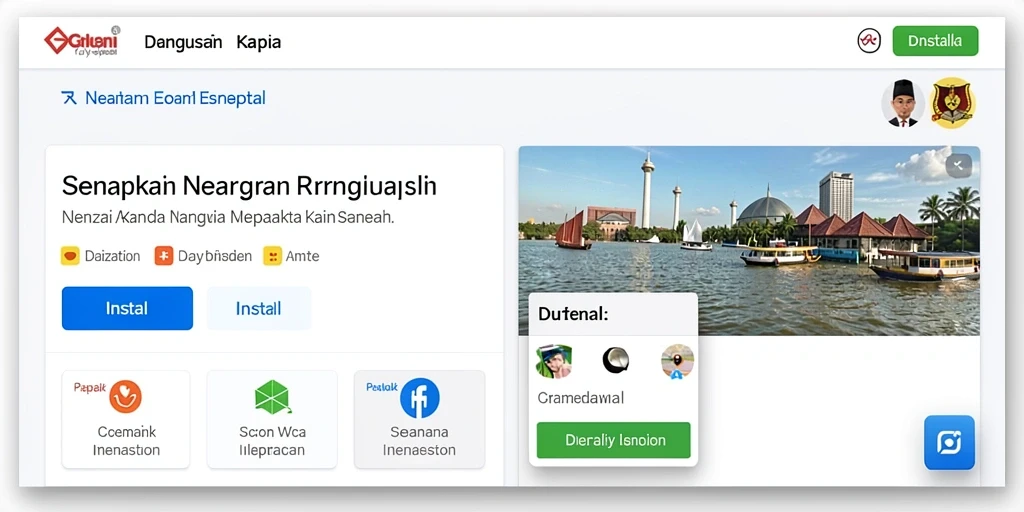Image resolution: width=1024 pixels, height=512 pixels.
Task: Click the green cube Scion Wca icon
Action: point(272,396)
